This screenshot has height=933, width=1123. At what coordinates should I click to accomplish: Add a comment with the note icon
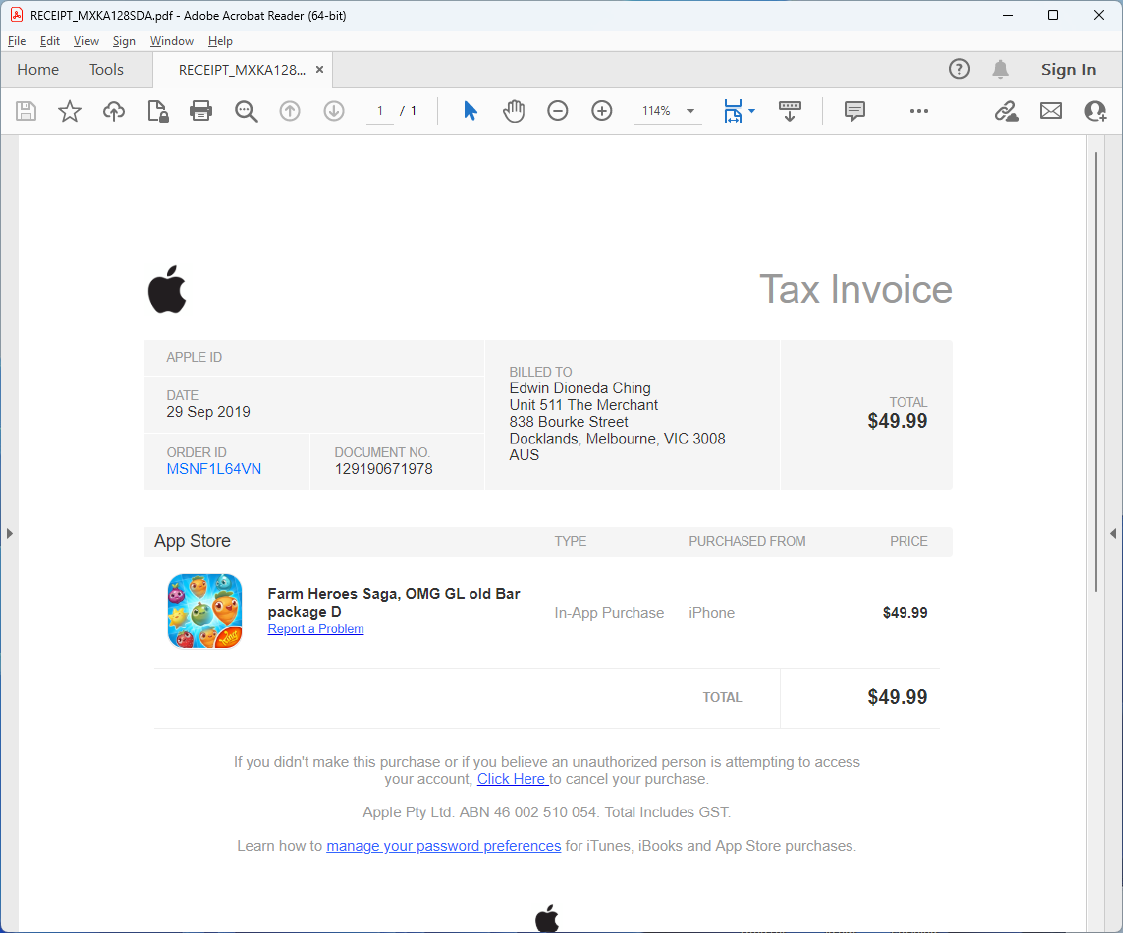[854, 111]
